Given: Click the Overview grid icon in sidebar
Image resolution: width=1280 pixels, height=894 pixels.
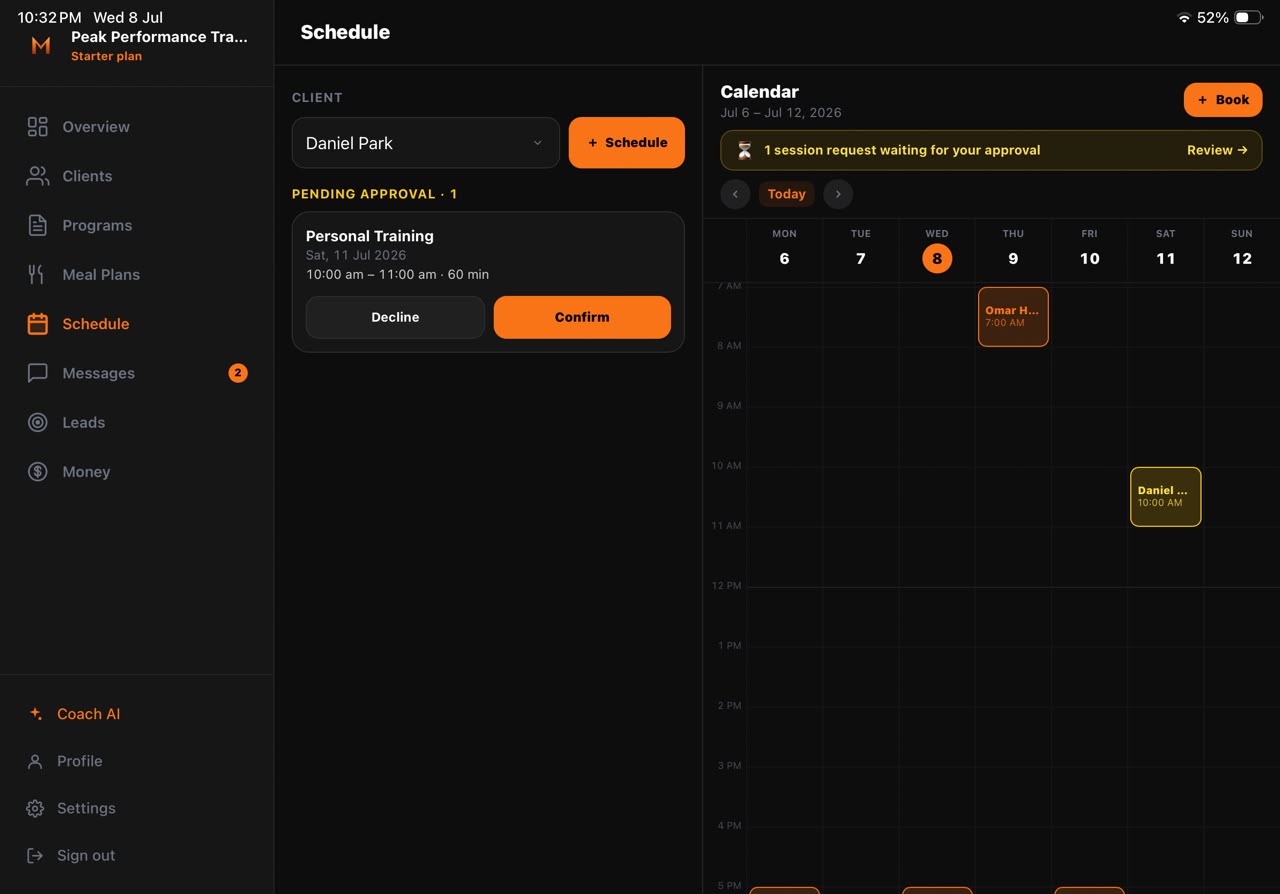Looking at the screenshot, I should pyautogui.click(x=37, y=127).
